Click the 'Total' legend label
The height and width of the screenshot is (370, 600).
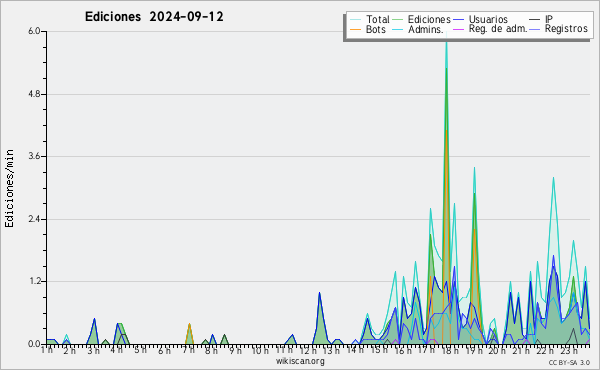pos(378,19)
